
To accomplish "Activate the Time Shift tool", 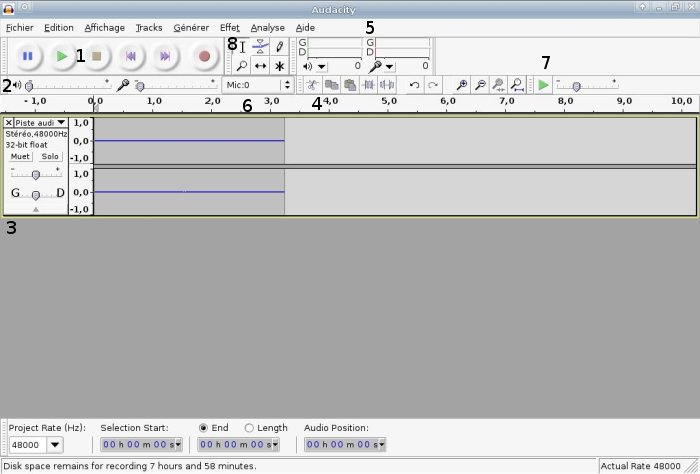I will (x=260, y=66).
